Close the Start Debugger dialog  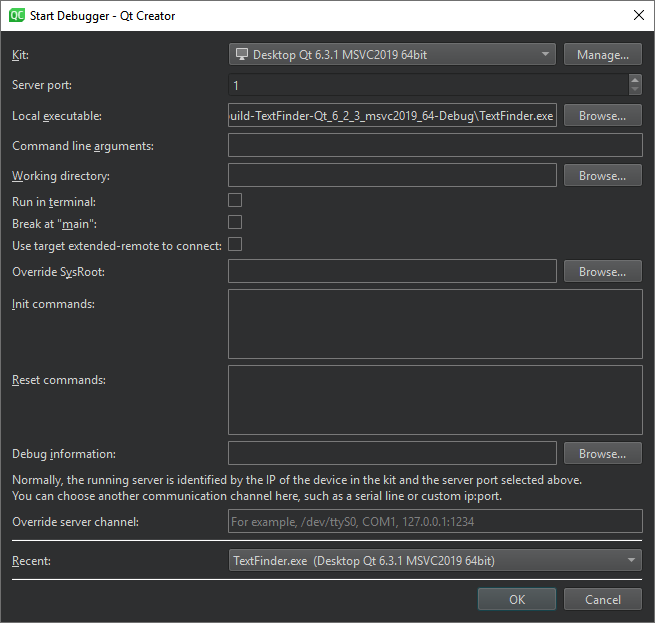click(x=638, y=14)
